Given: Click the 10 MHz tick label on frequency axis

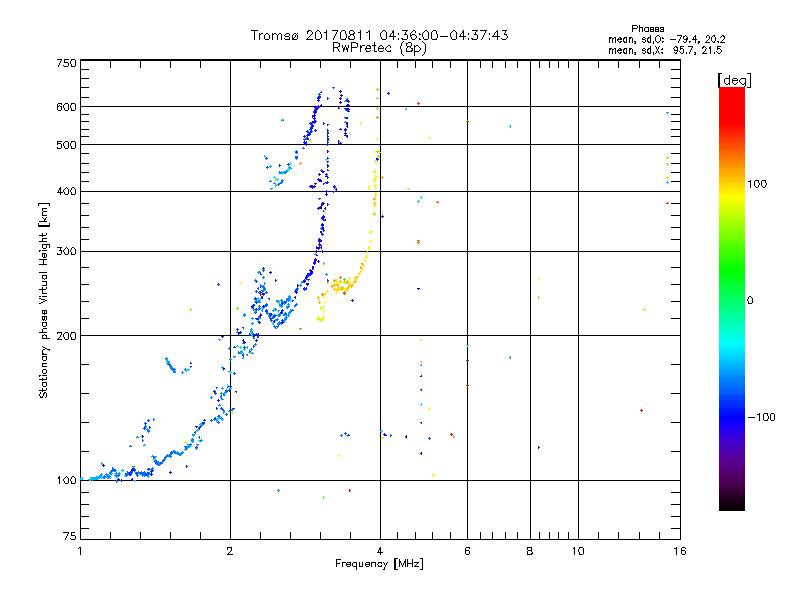Looking at the screenshot, I should coord(578,551).
